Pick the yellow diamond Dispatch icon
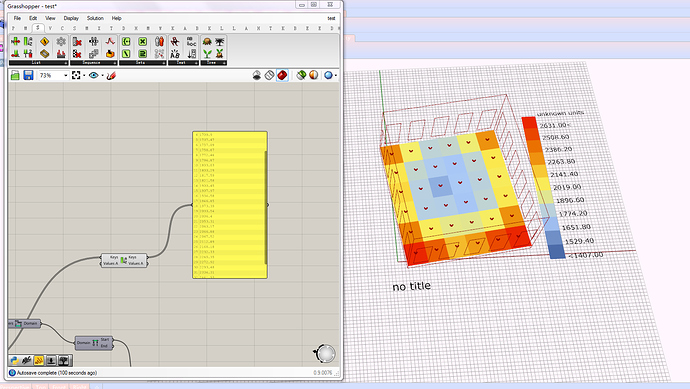The height and width of the screenshot is (389, 690). click(x=44, y=41)
